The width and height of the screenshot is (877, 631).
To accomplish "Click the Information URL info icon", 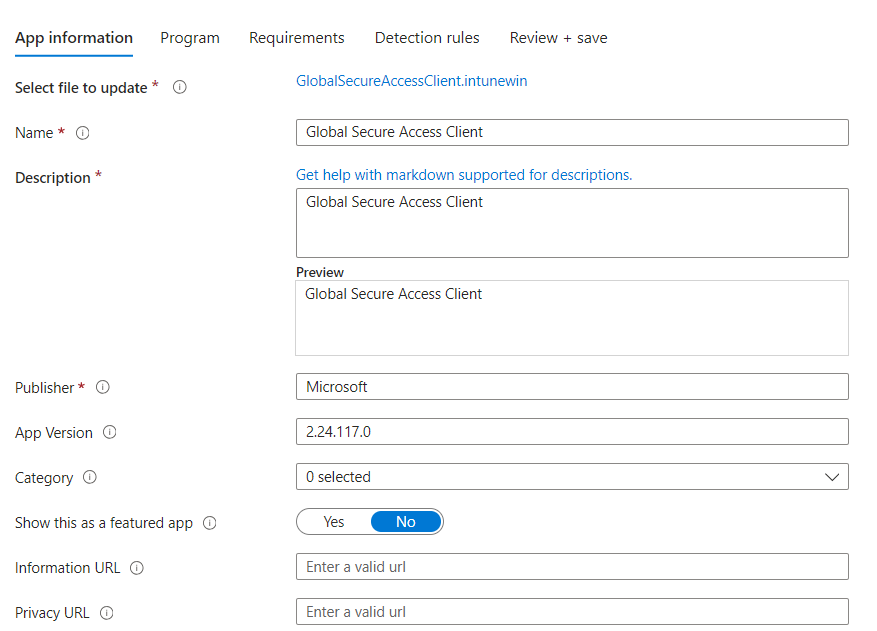I will (x=137, y=568).
